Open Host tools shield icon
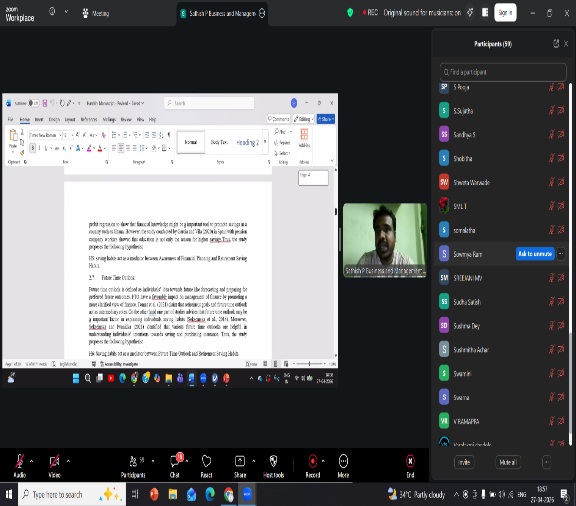Screen dimensions: 576x506 pos(273,461)
